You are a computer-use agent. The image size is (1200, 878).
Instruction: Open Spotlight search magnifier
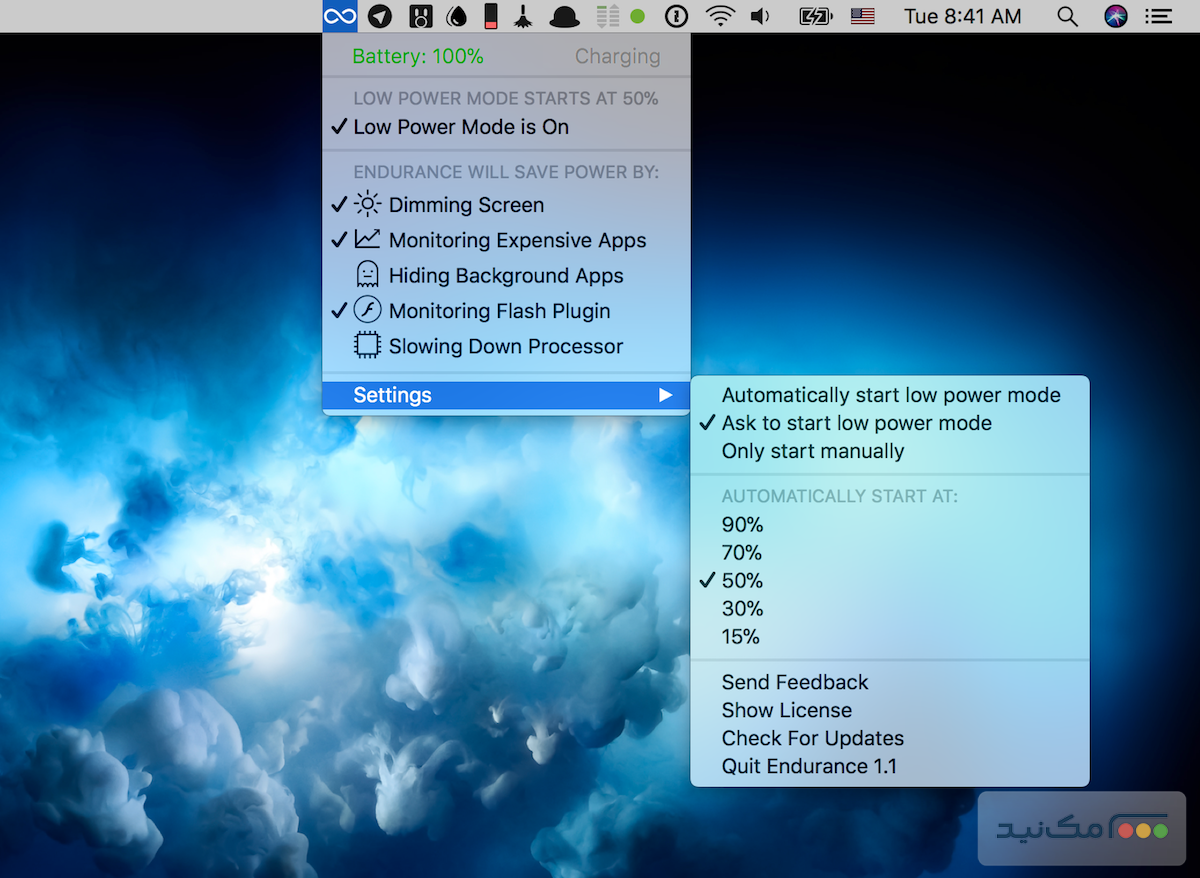tap(1068, 16)
